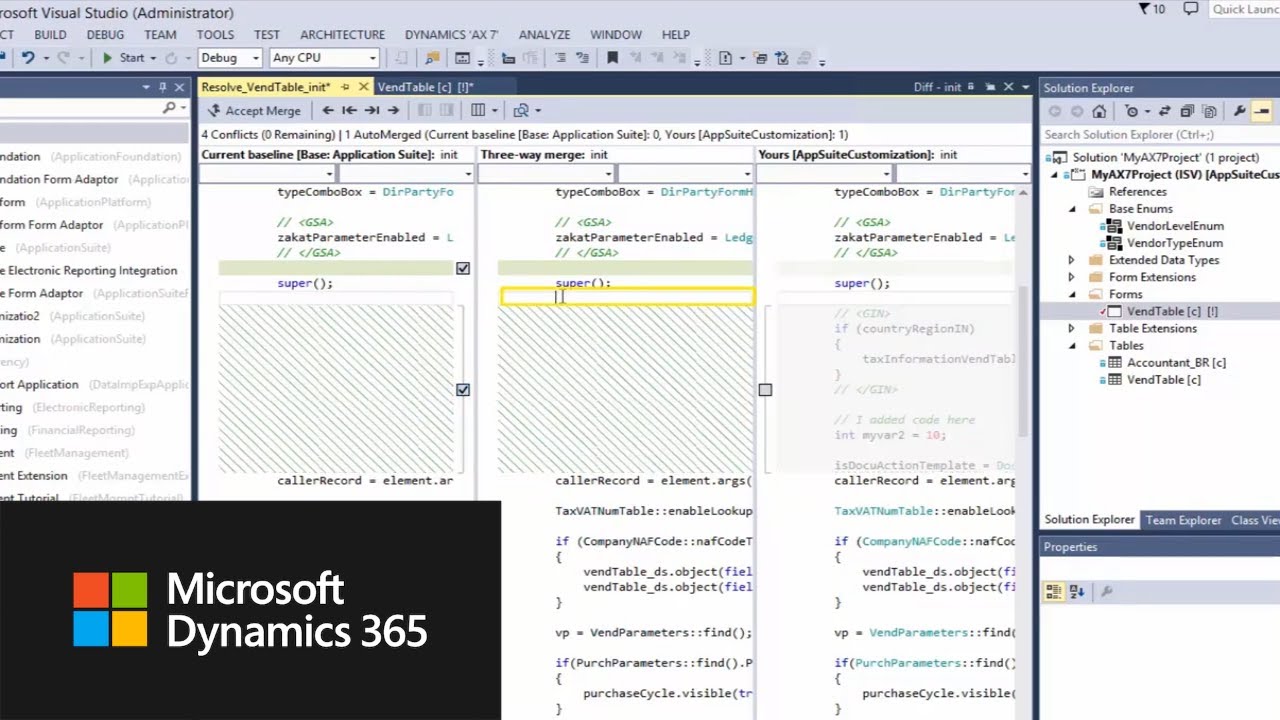The width and height of the screenshot is (1280, 720).
Task: Open the TEAM menu
Action: (160, 34)
